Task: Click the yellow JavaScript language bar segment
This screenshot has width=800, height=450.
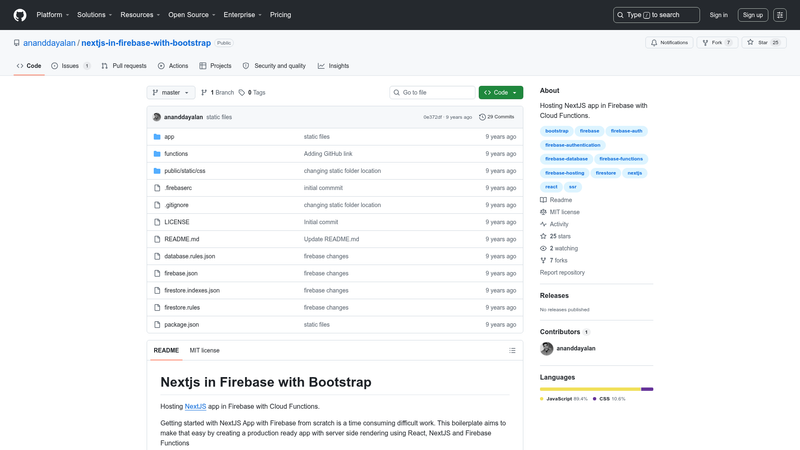Action: pyautogui.click(x=590, y=389)
